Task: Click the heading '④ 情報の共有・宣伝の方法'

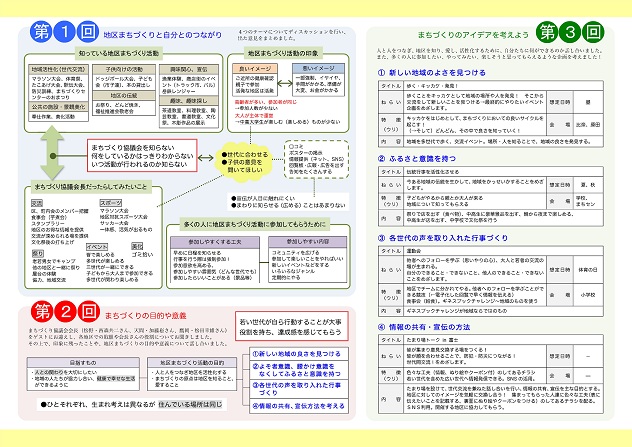Action: click(424, 327)
